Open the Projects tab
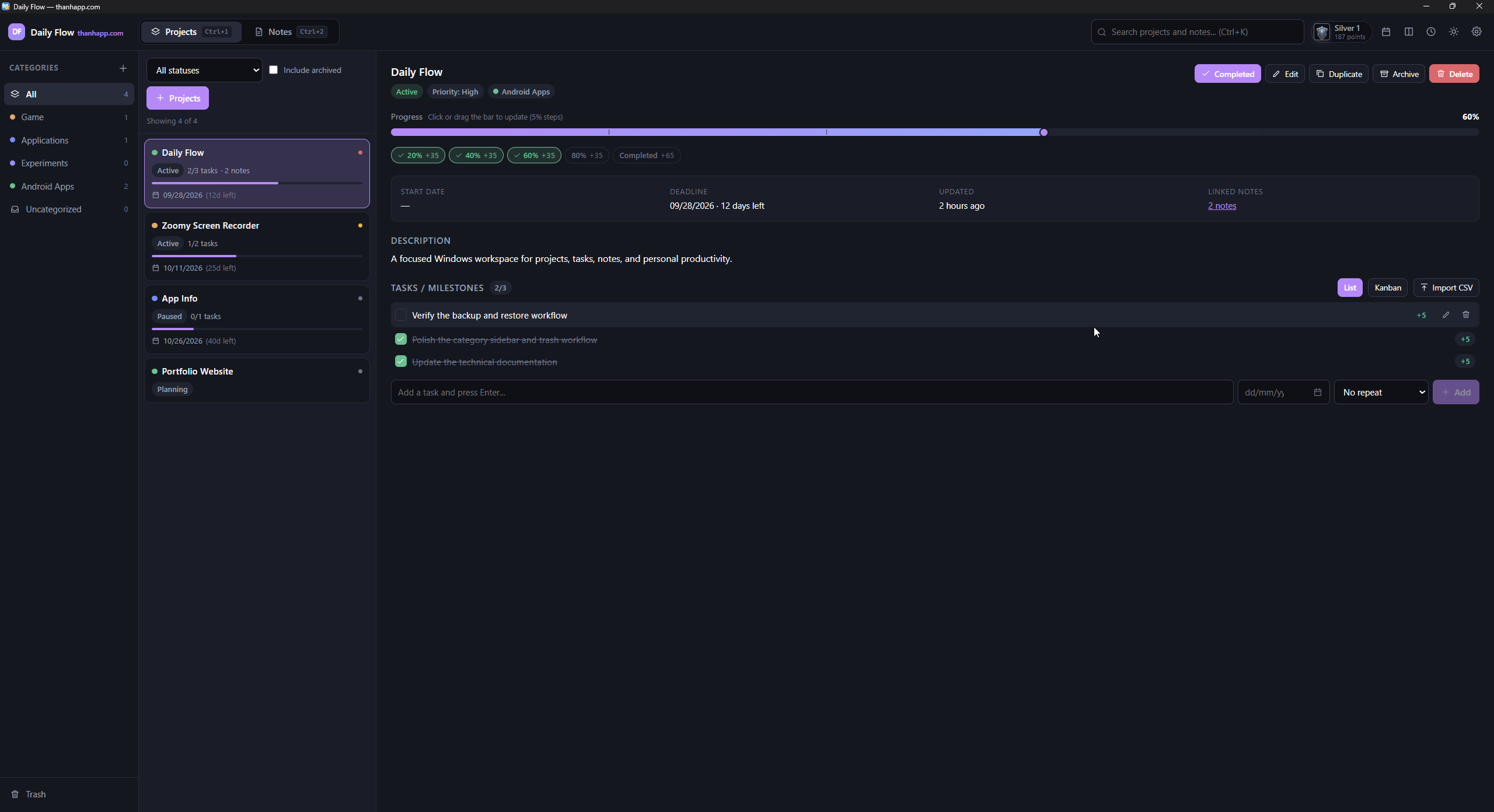The image size is (1494, 812). (191, 32)
